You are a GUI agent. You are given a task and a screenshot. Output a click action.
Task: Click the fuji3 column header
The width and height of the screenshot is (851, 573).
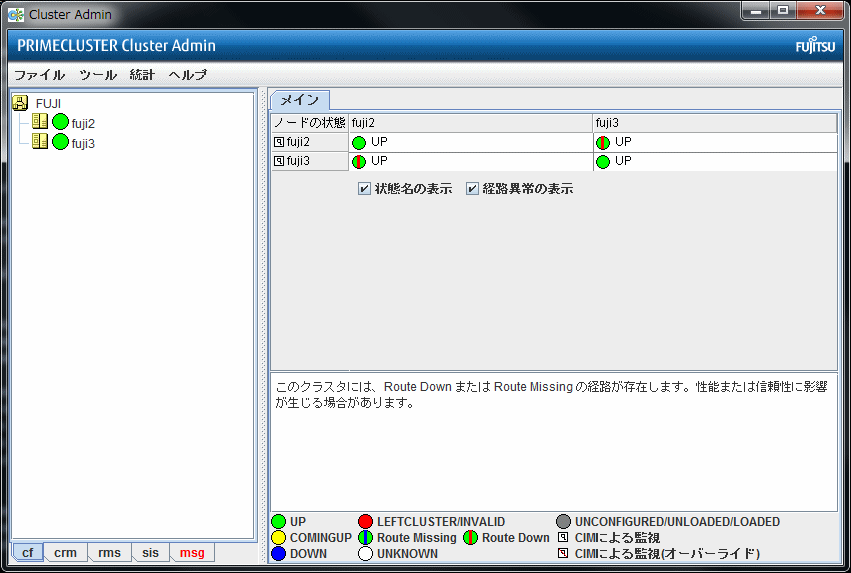coord(715,123)
